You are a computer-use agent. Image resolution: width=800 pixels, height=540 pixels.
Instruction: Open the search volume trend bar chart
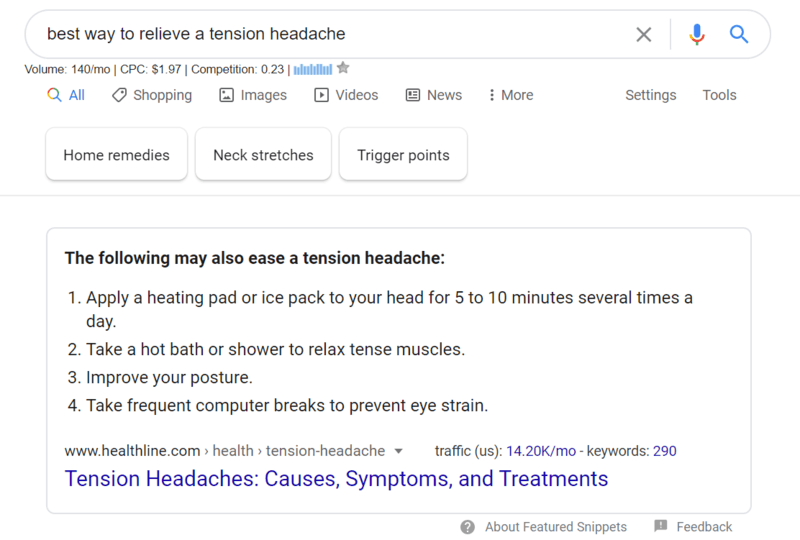pos(313,69)
